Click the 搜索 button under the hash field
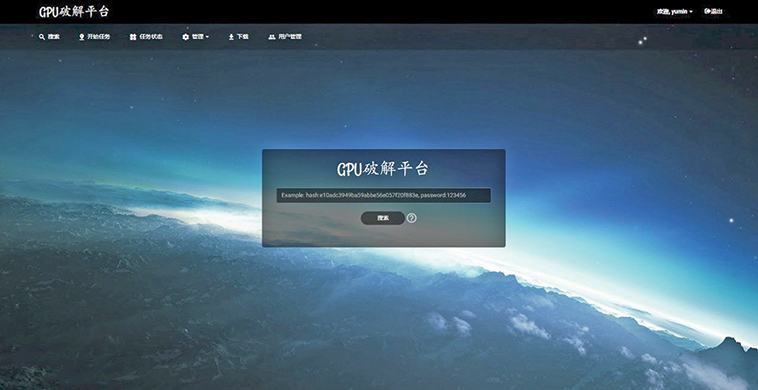Image resolution: width=758 pixels, height=390 pixels. click(x=383, y=218)
